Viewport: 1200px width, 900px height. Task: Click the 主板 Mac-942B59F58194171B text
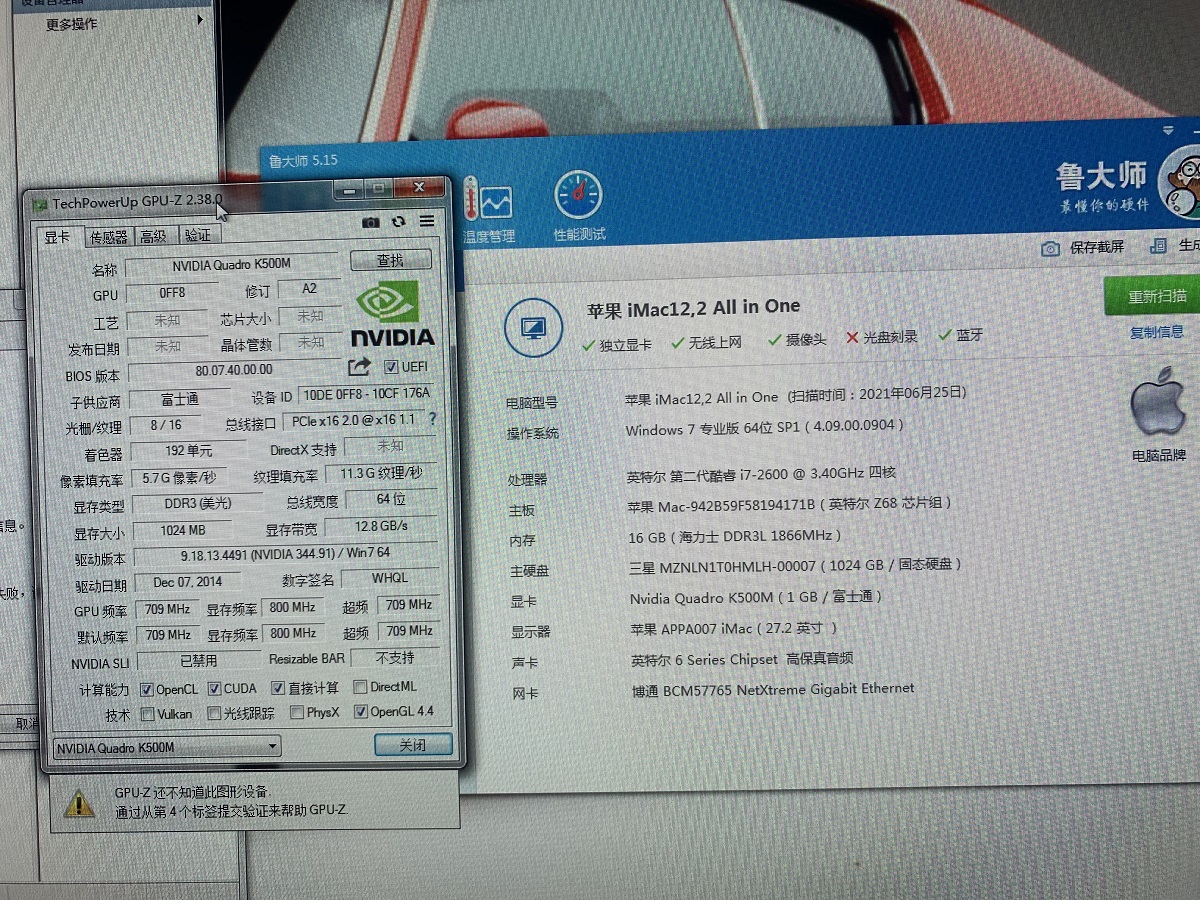[x=790, y=503]
